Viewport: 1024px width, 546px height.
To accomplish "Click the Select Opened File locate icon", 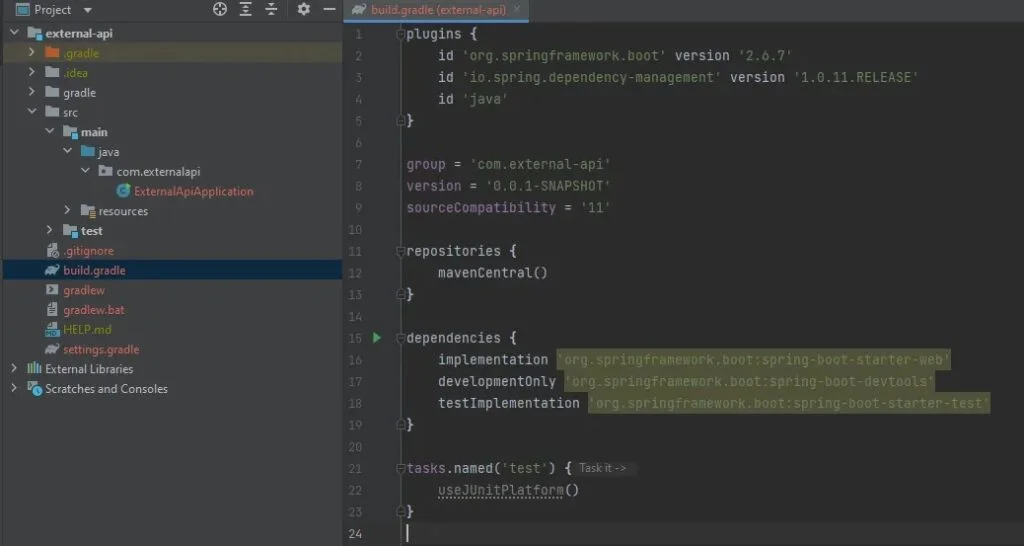I will point(220,10).
